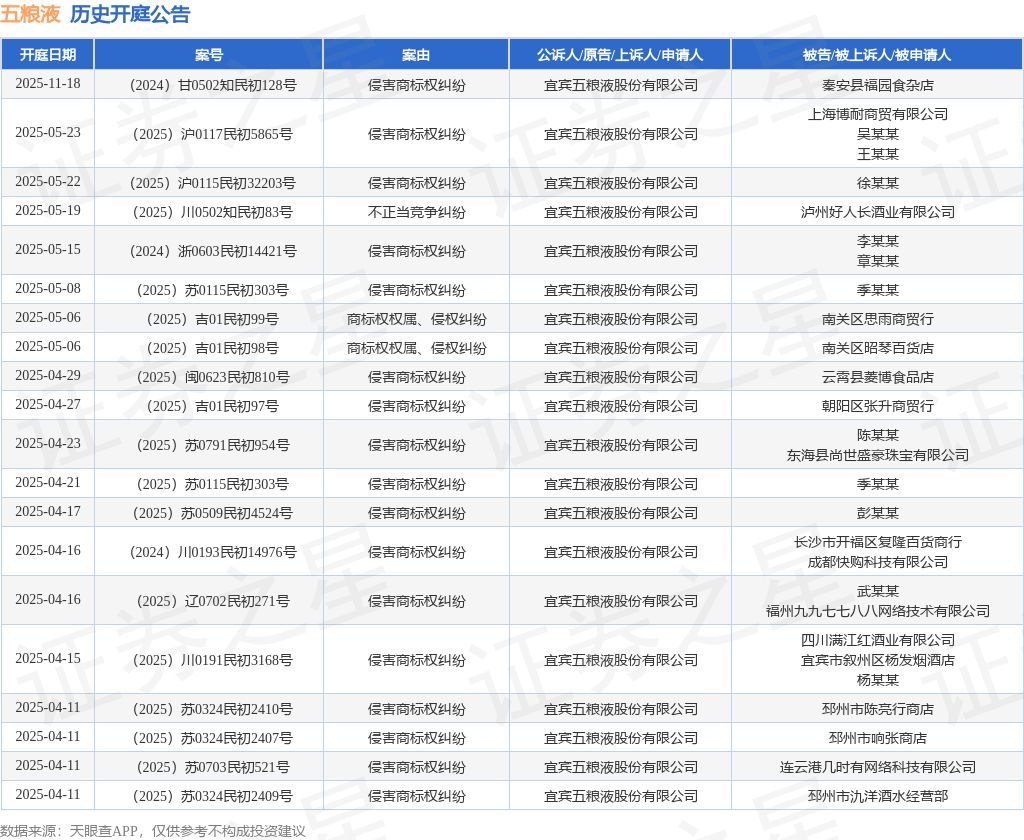Click the 不正当竞争纠纷 cause cell
The image size is (1024, 840).
(x=417, y=212)
